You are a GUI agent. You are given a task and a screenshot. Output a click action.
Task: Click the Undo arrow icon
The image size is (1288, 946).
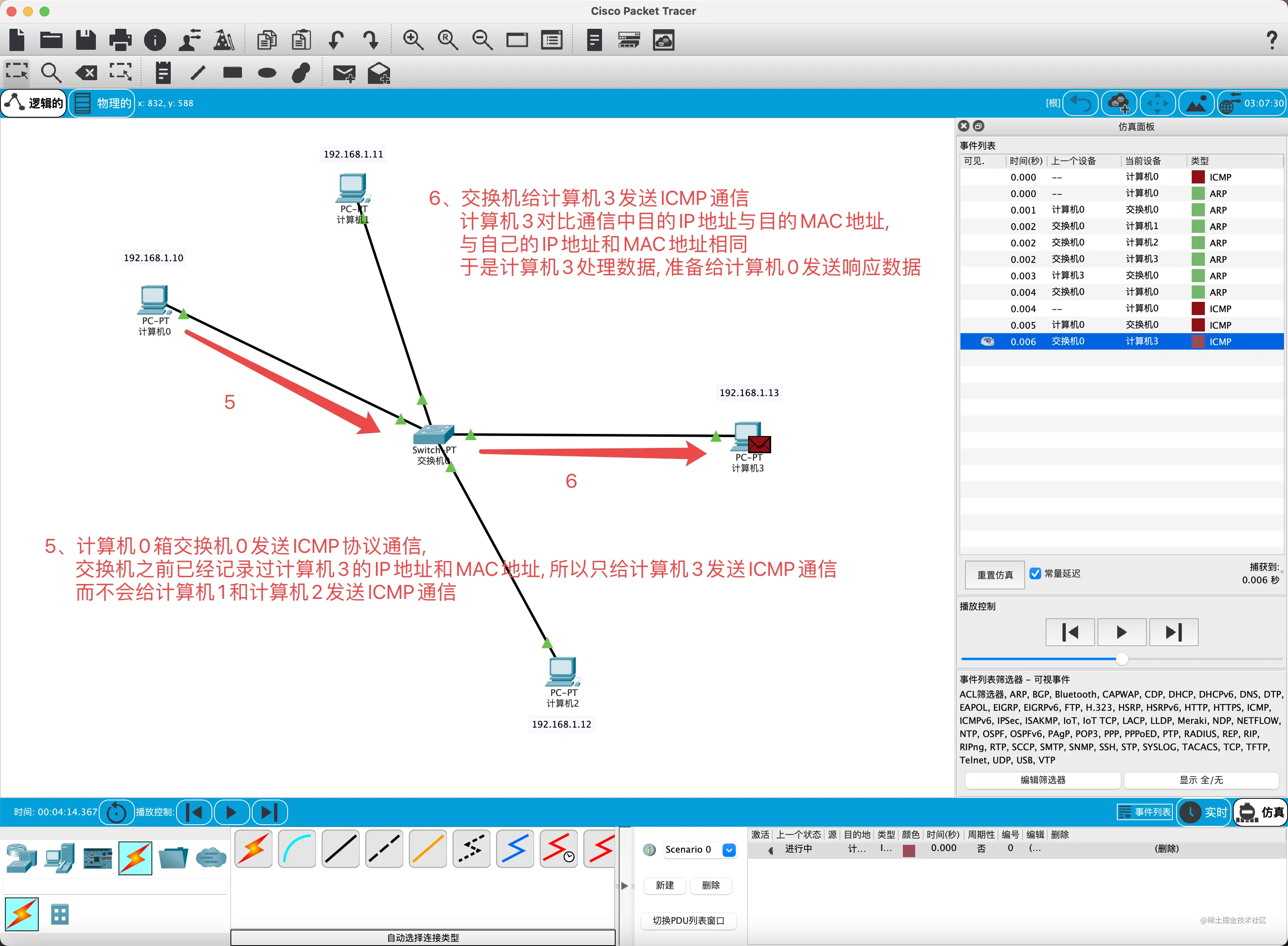336,39
